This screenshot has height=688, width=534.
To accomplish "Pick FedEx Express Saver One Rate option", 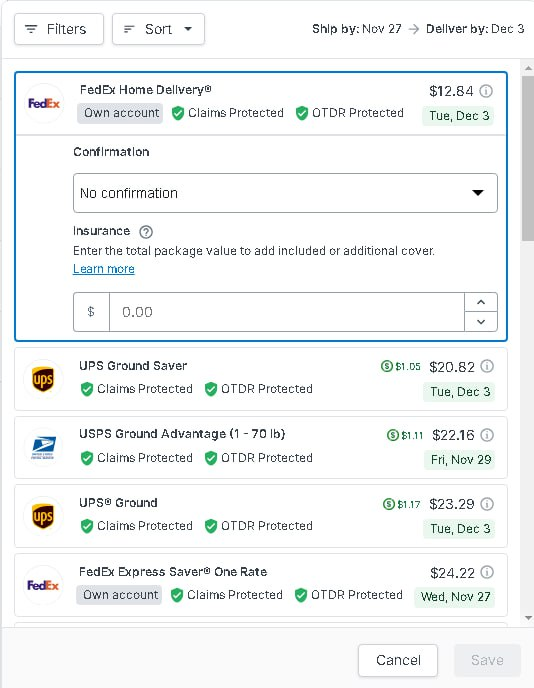I will pos(261,585).
